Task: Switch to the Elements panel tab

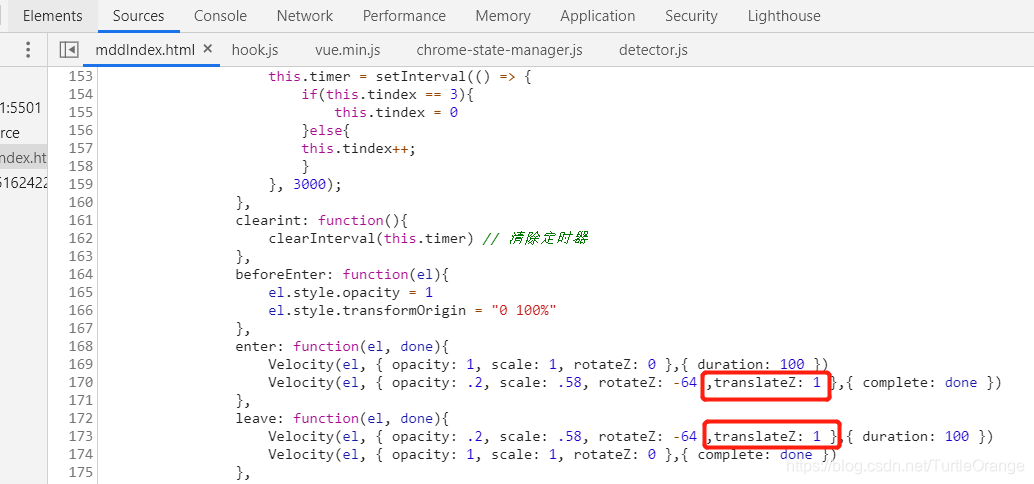Action: 53,16
